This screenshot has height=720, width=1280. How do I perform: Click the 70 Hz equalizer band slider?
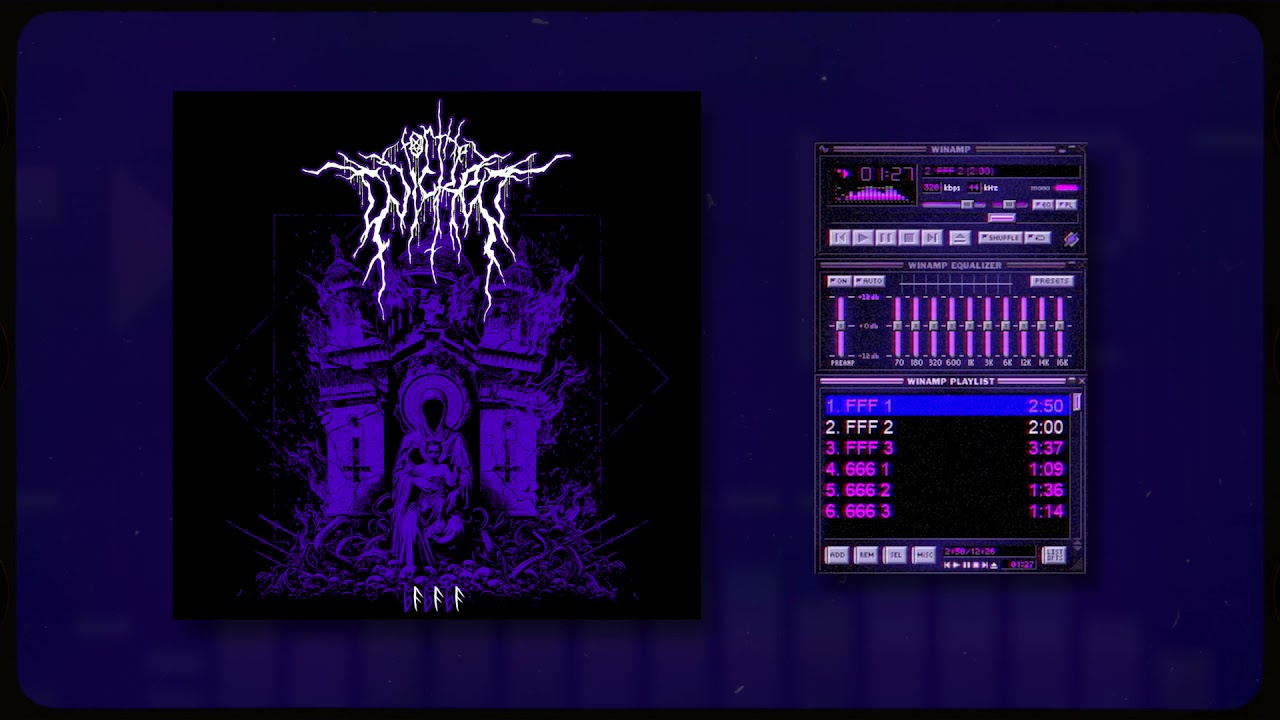(x=898, y=326)
